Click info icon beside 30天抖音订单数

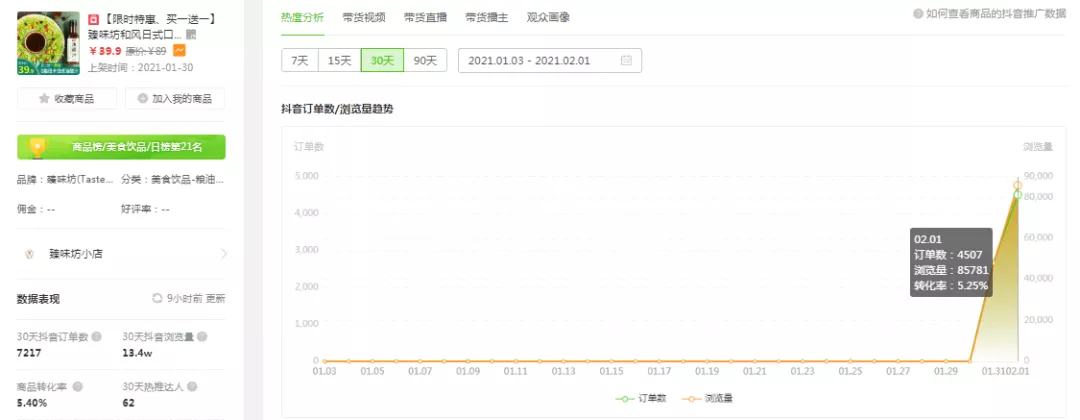tap(96, 337)
